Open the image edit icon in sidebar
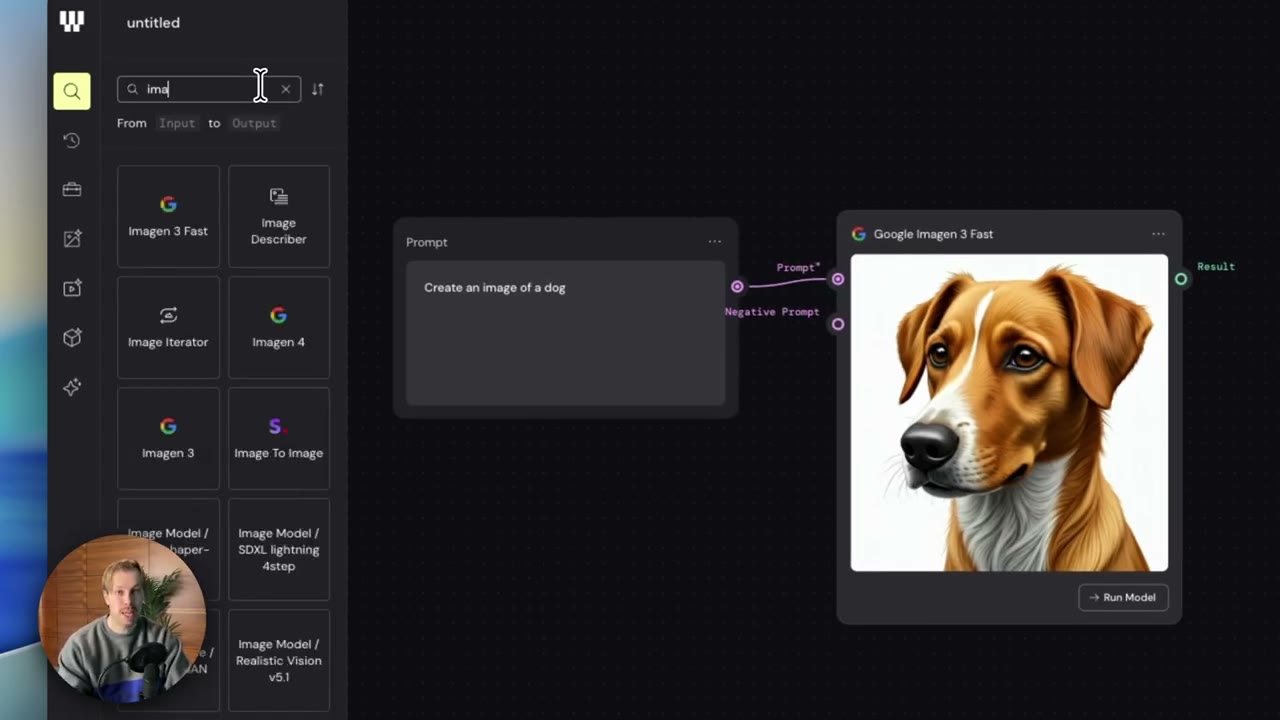This screenshot has width=1280, height=720. tap(72, 239)
